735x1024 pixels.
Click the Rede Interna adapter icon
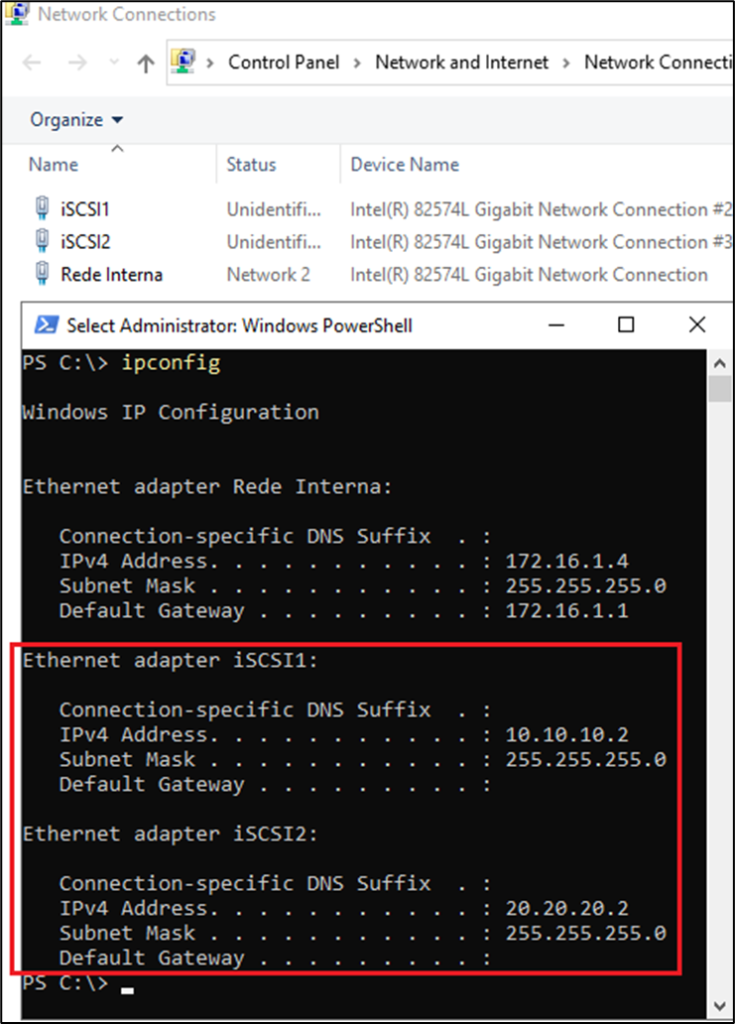[42, 274]
